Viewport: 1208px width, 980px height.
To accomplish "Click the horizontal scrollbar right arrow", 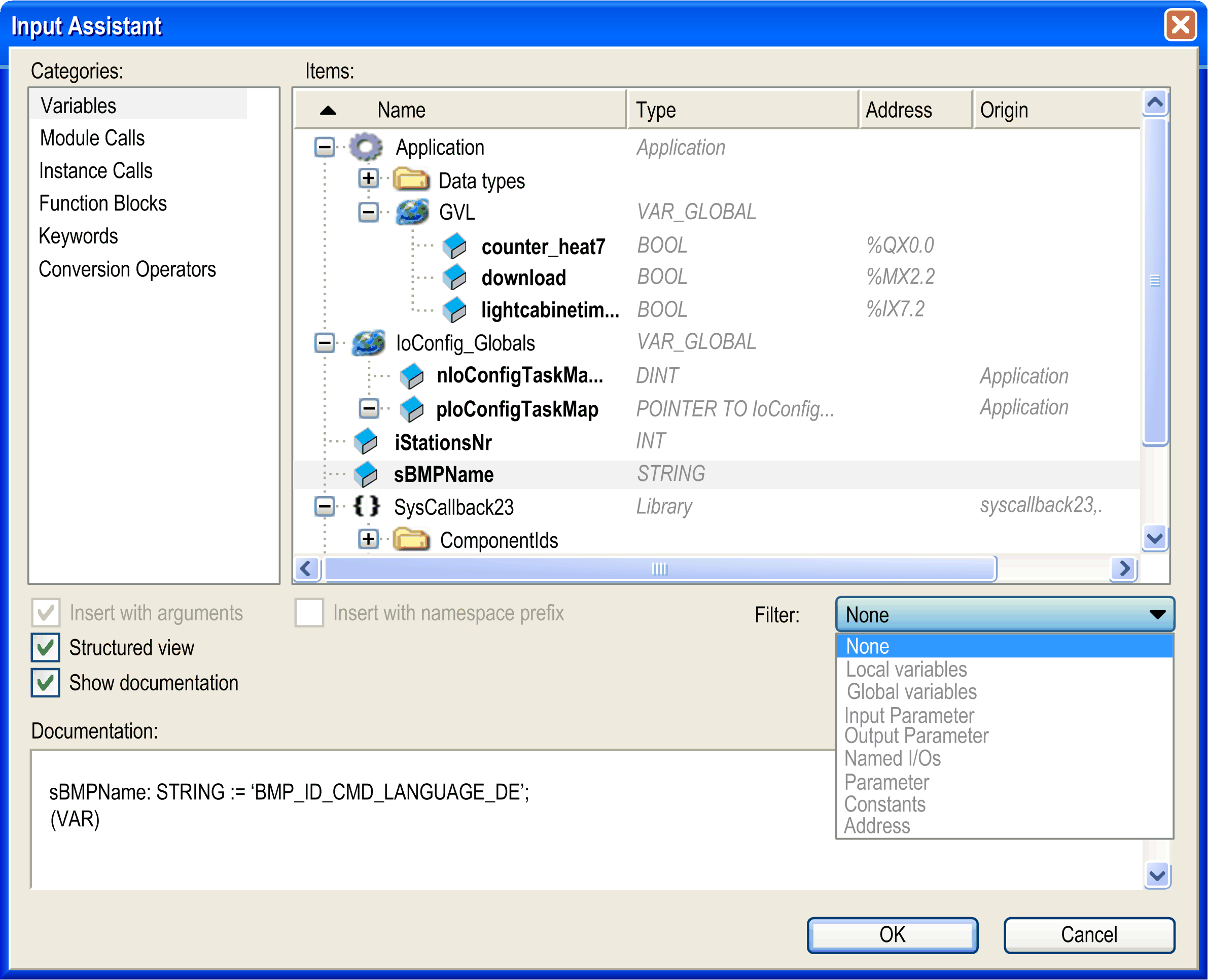I will pos(1123,568).
